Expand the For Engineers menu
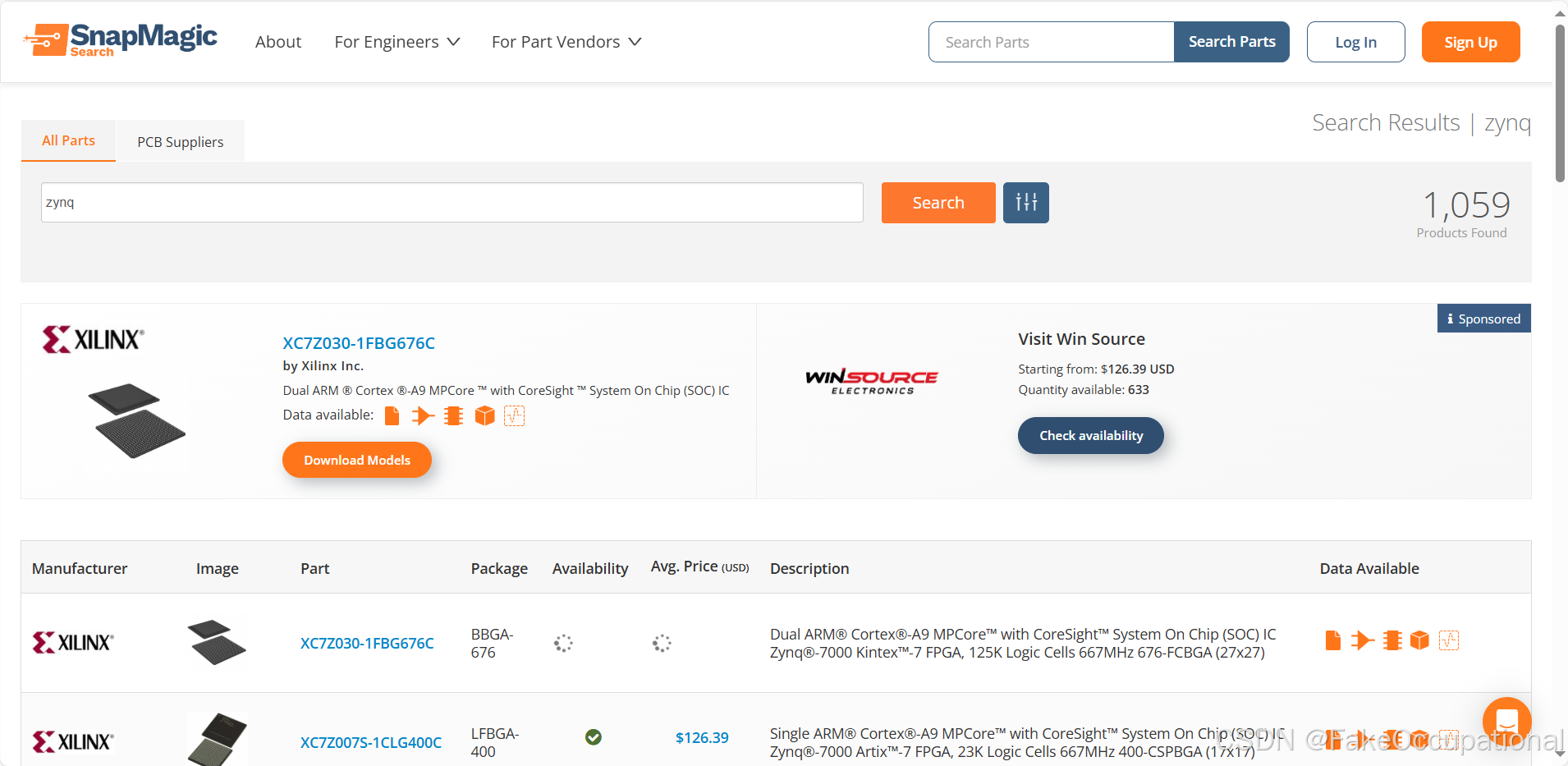Image resolution: width=1568 pixels, height=766 pixels. 397,42
